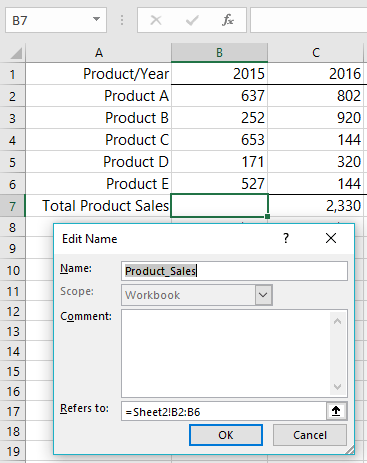This screenshot has height=463, width=367.
Task: Click the Edit Name dialog resize grip
Action: 350,450
